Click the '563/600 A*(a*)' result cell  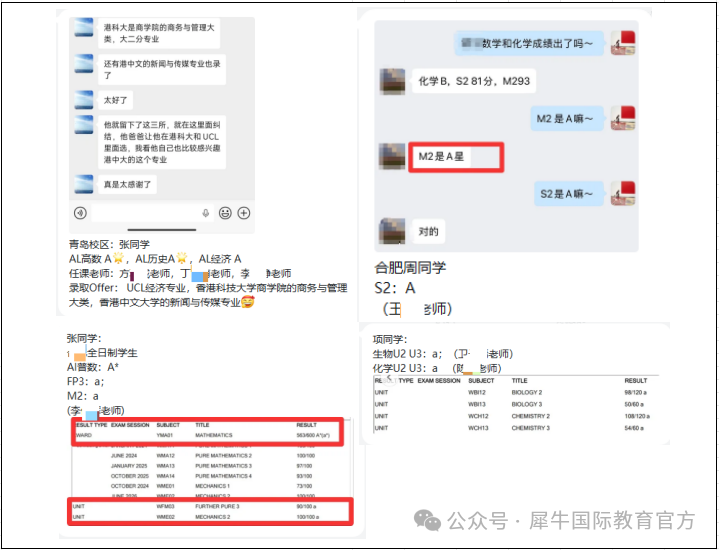[x=313, y=435]
